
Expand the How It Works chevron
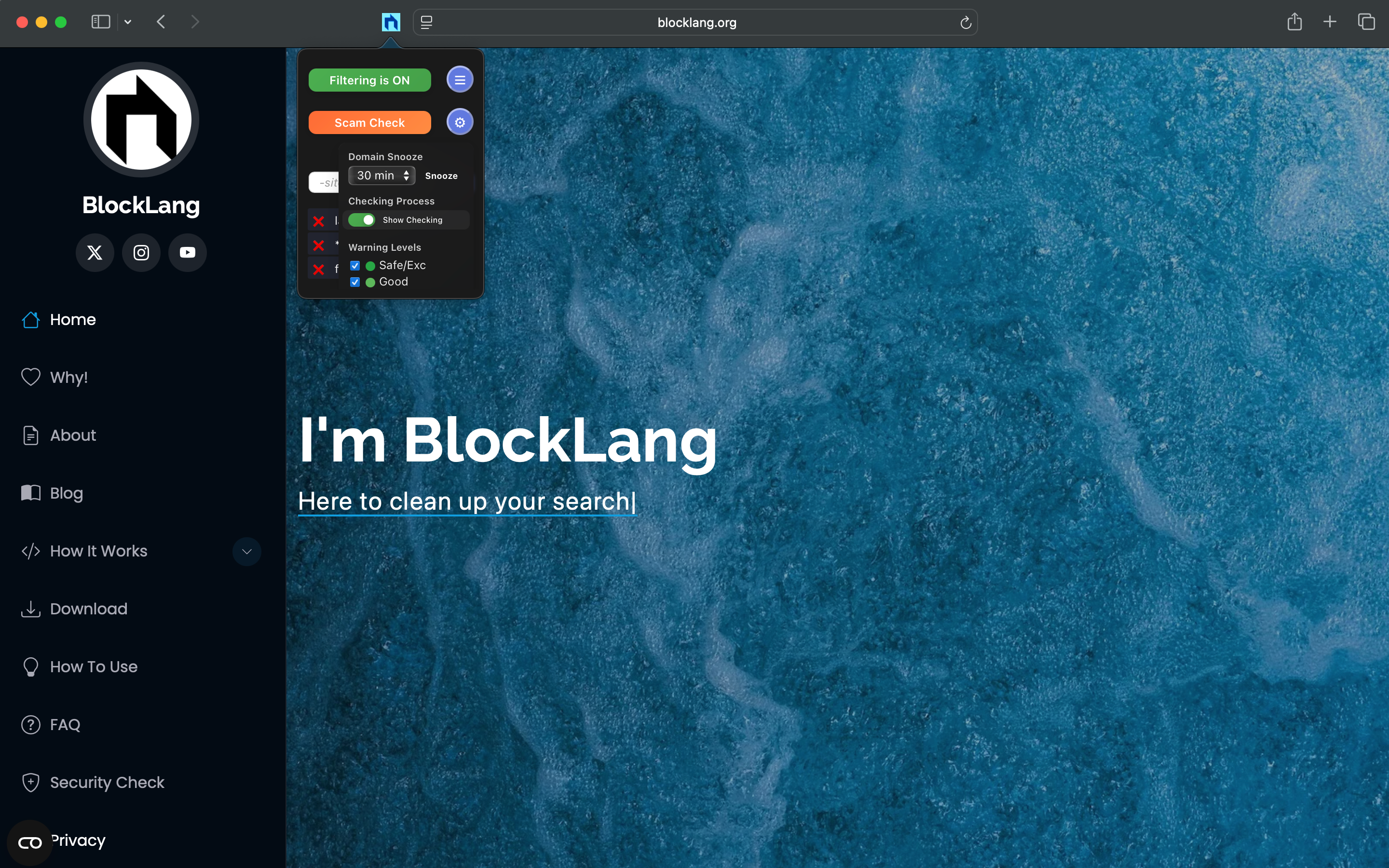[247, 552]
